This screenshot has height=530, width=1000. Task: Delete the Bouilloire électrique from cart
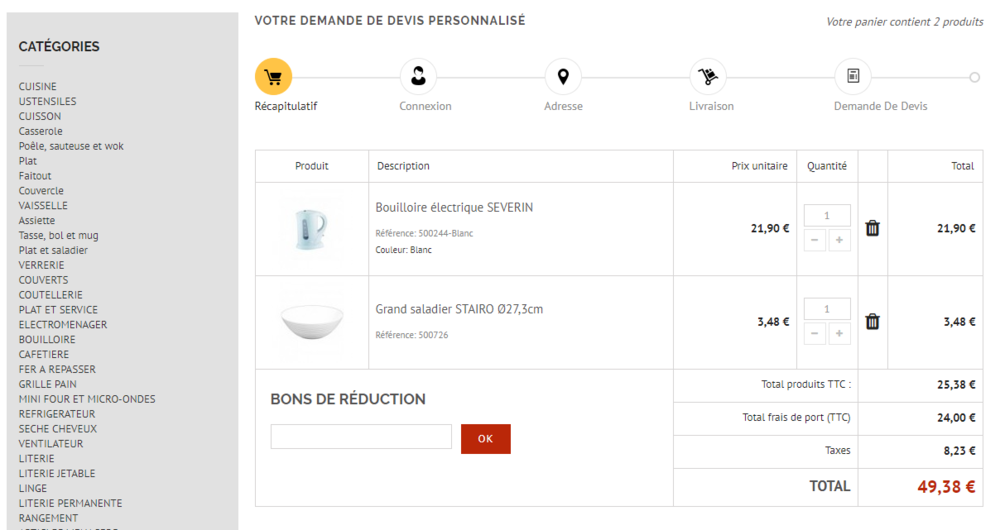(x=872, y=228)
